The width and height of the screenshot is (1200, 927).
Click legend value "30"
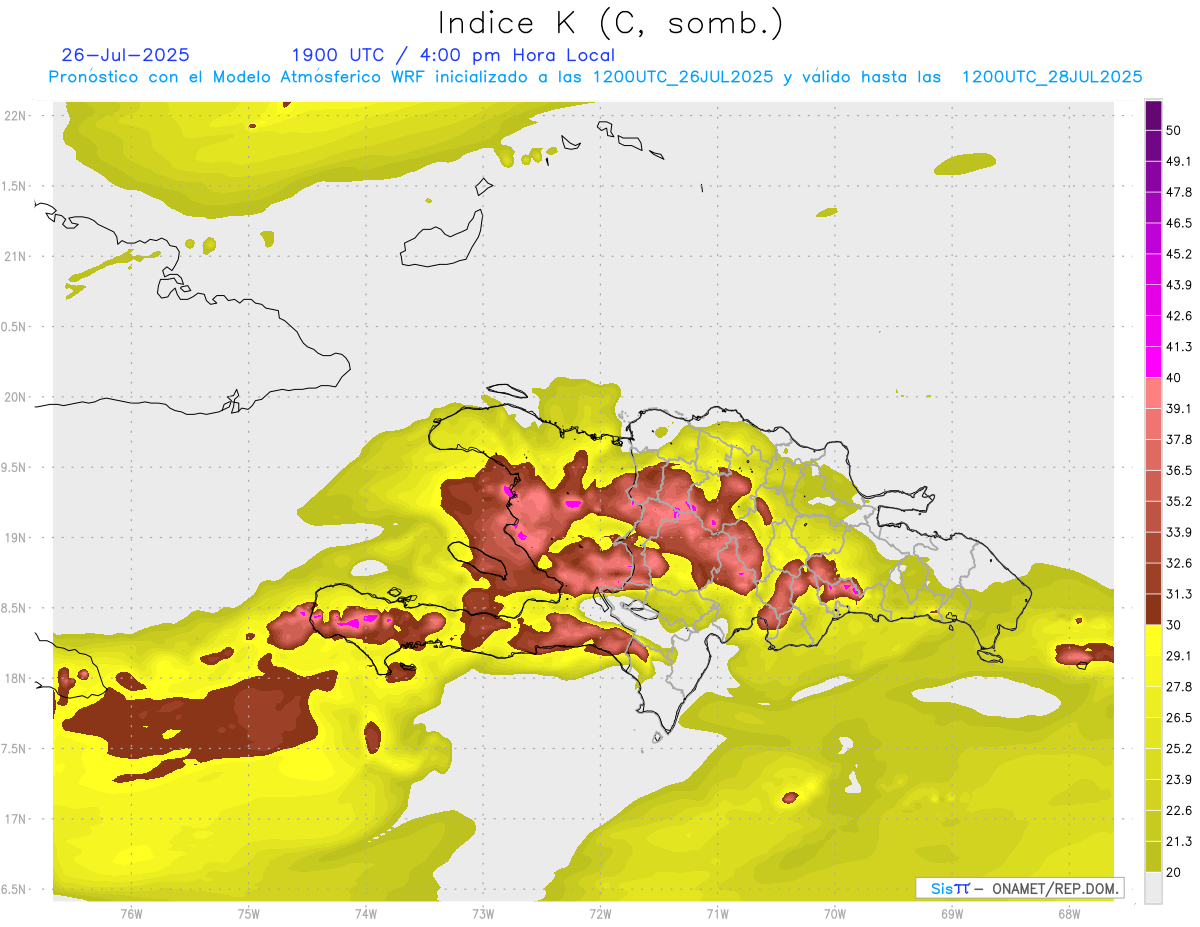point(1174,625)
